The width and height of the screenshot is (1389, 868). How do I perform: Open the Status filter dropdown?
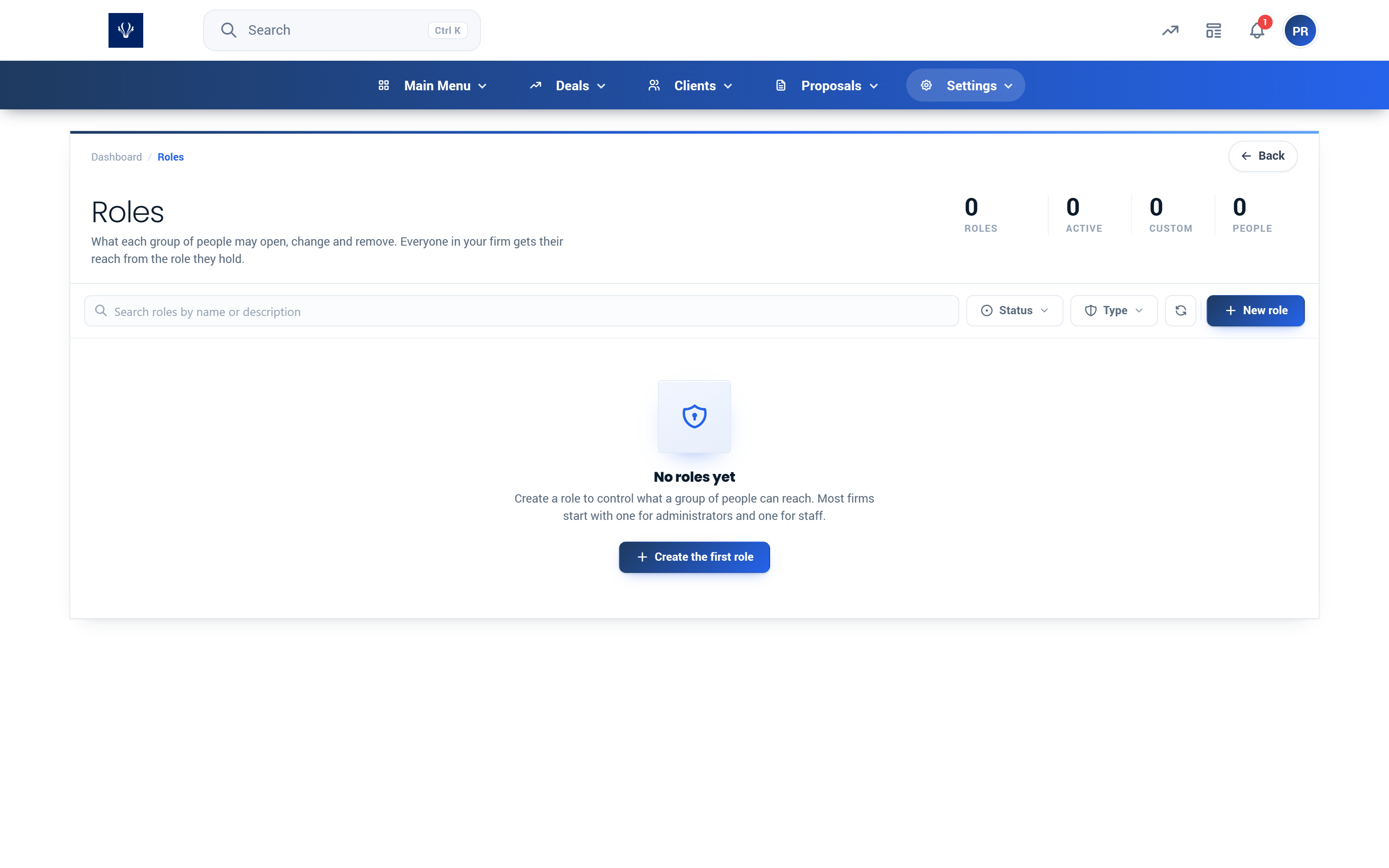pos(1014,311)
